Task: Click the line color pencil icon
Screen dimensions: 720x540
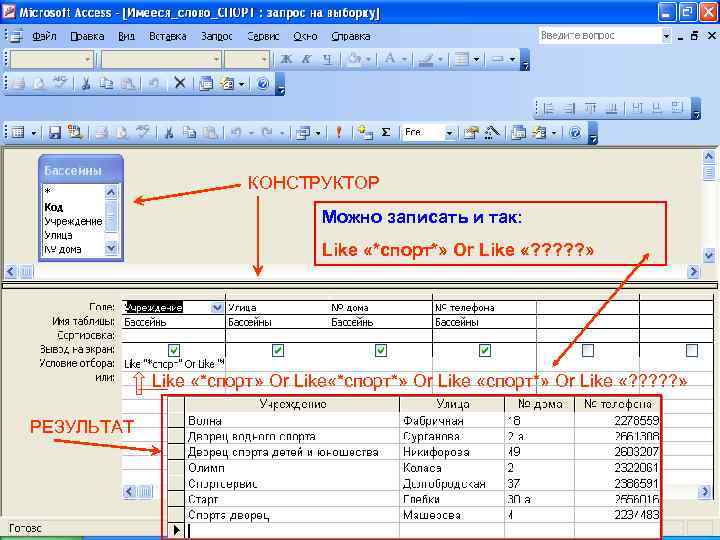Action: 426,60
